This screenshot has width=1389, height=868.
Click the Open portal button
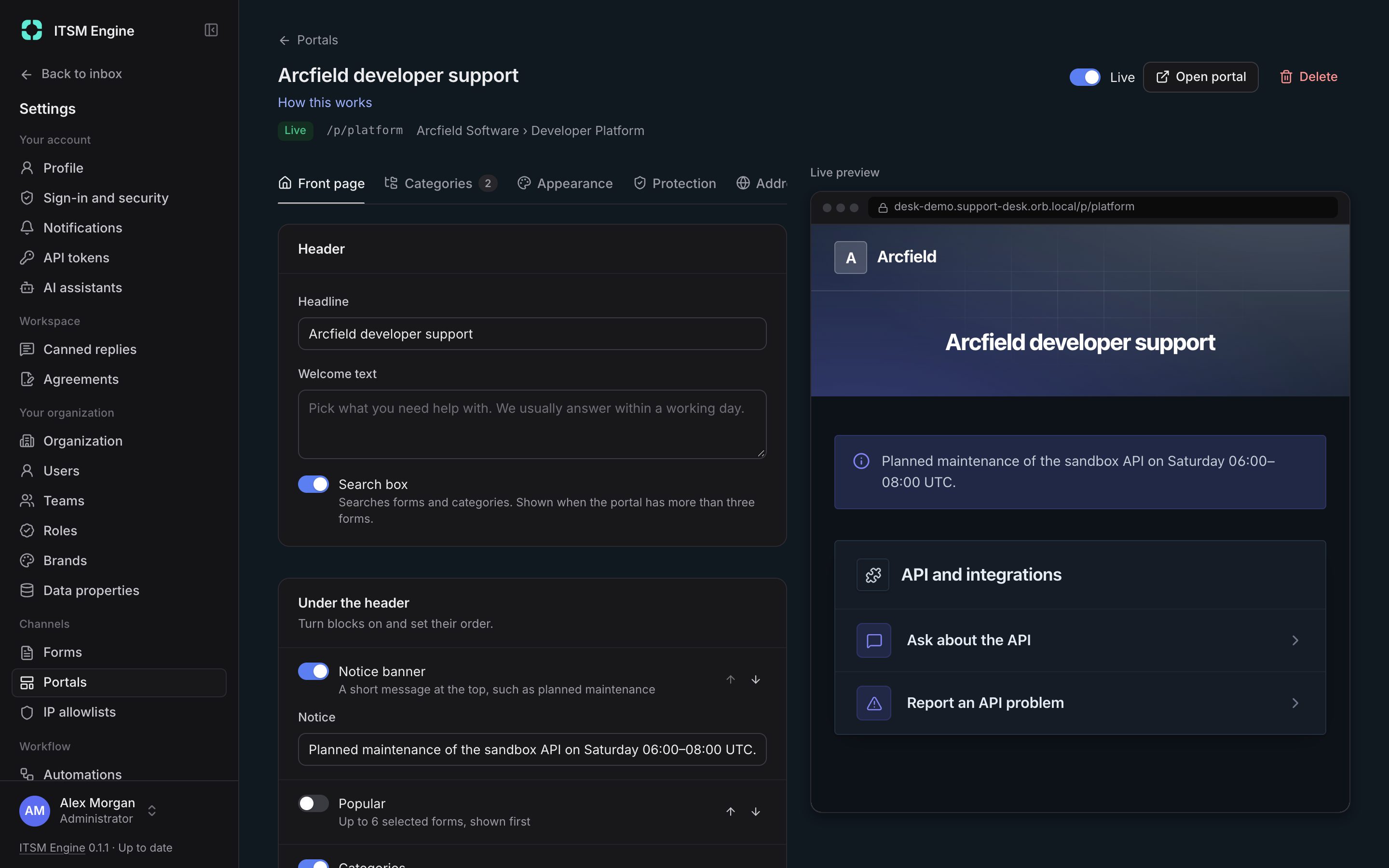[1200, 77]
